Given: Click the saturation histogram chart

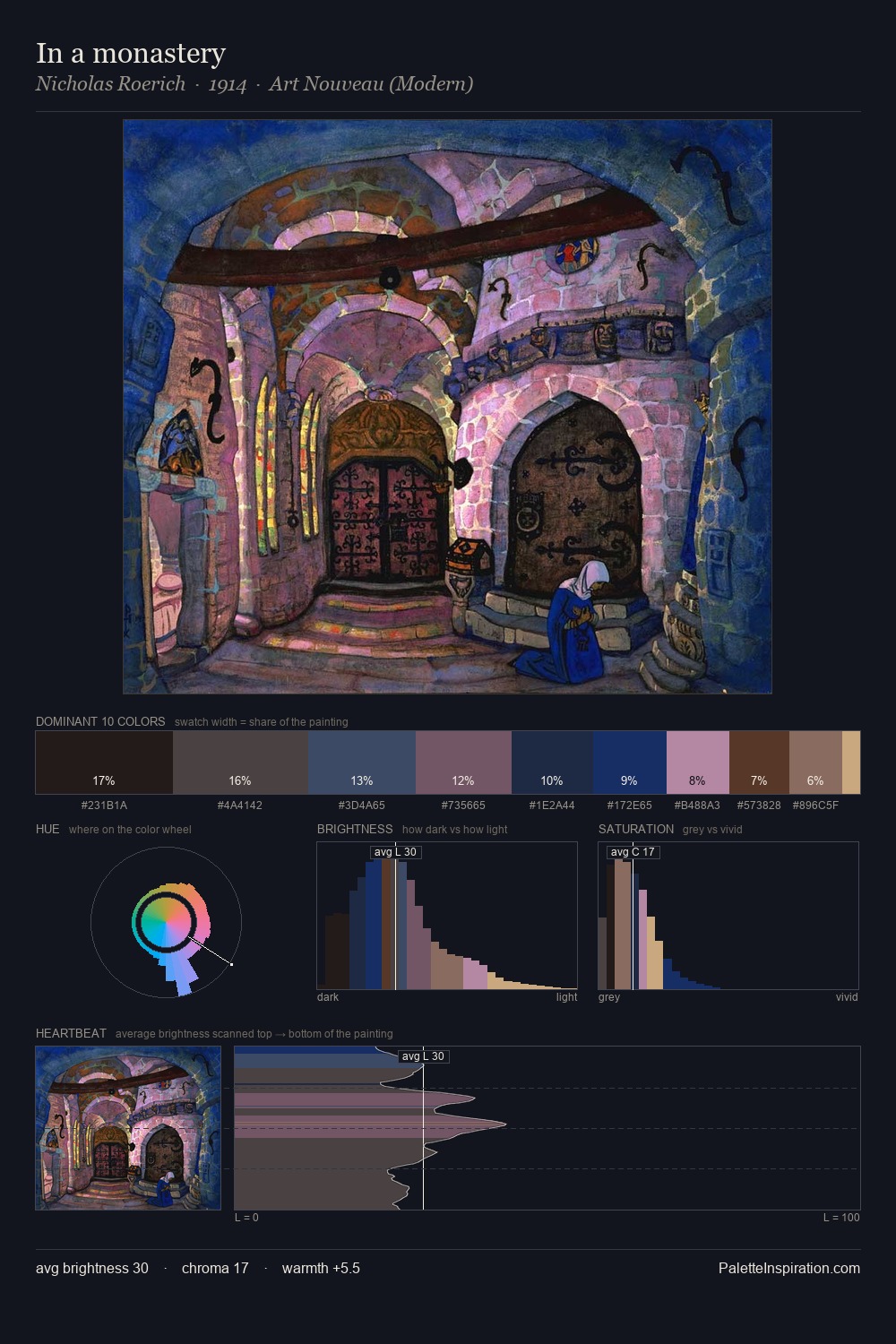Looking at the screenshot, I should tap(728, 916).
